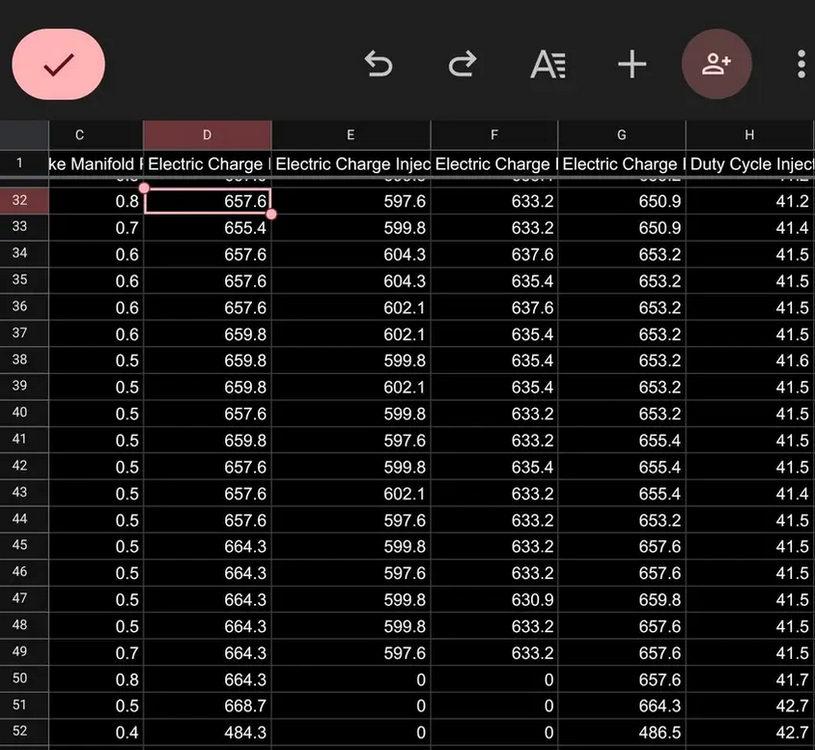This screenshot has height=750, width=815.
Task: Select cell G52 with value 486.5
Action: [x=621, y=733]
